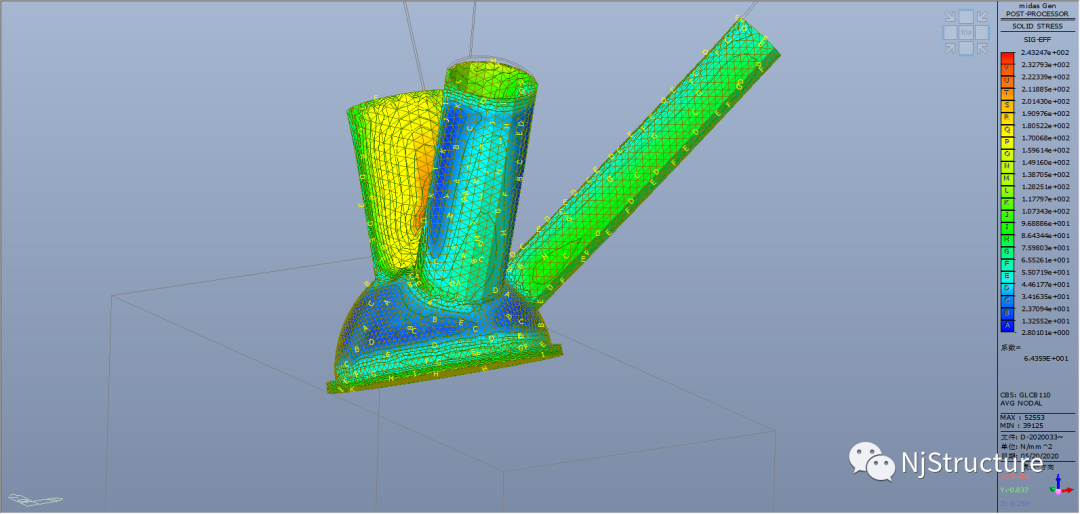Click the lower-left diagonal arrow of view cube
The width and height of the screenshot is (1080, 514).
[x=950, y=48]
